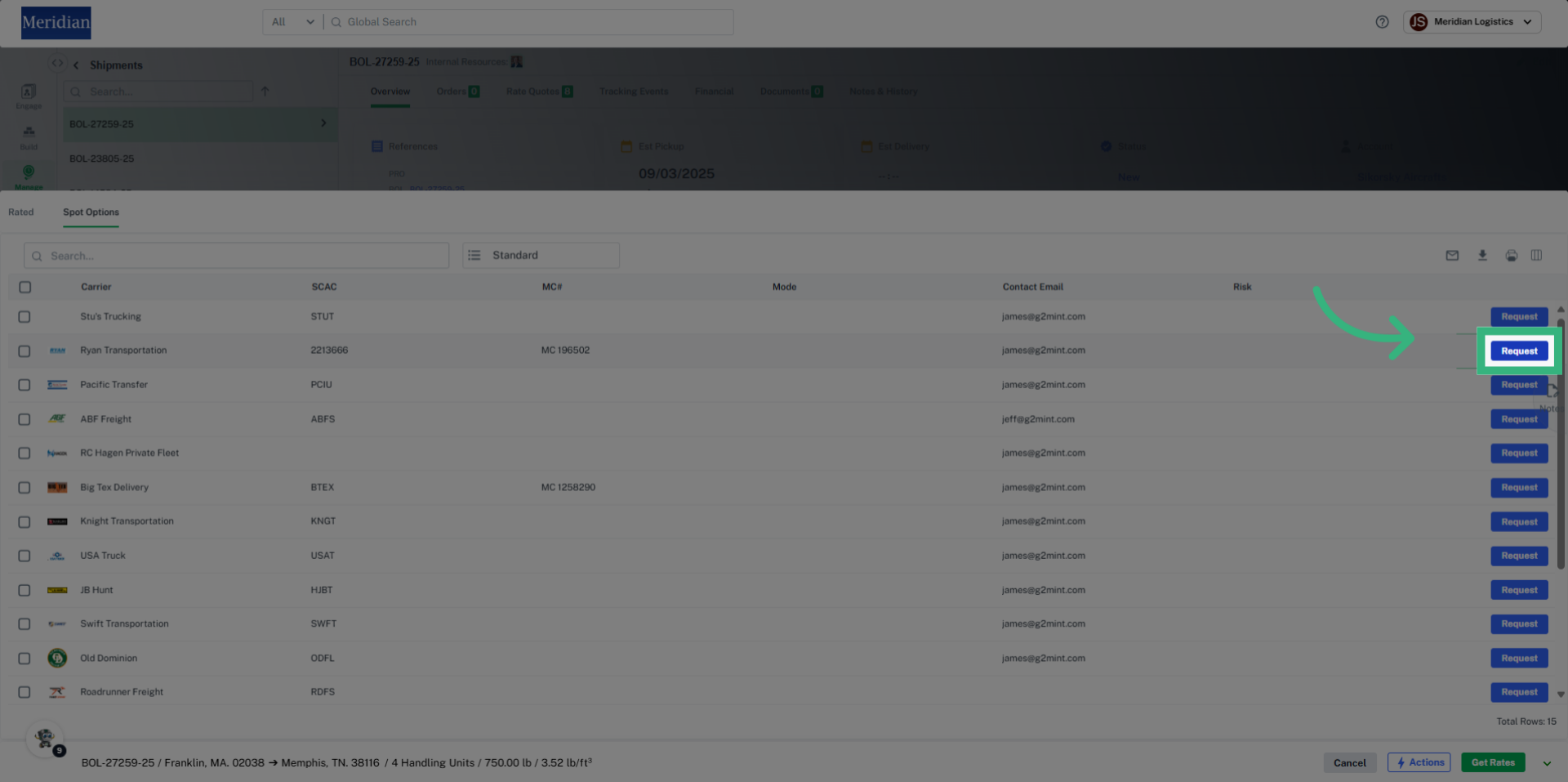
Task: Click the Pacific Transfer logo
Action: click(57, 385)
